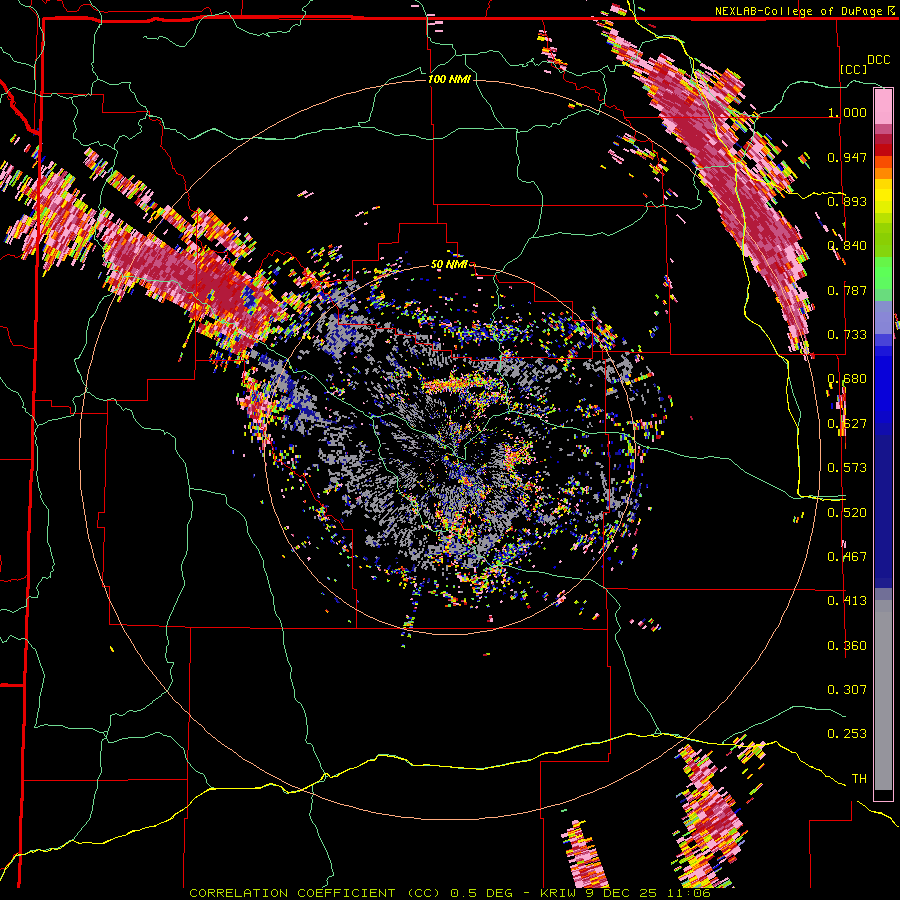
Task: Click the 0.573 scale value
Action: [847, 468]
